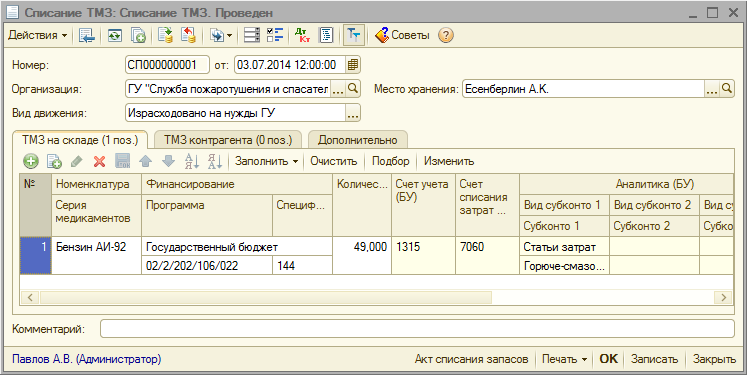This screenshot has width=747, height=375.
Task: Move row up with arrow icon
Action: 145,162
